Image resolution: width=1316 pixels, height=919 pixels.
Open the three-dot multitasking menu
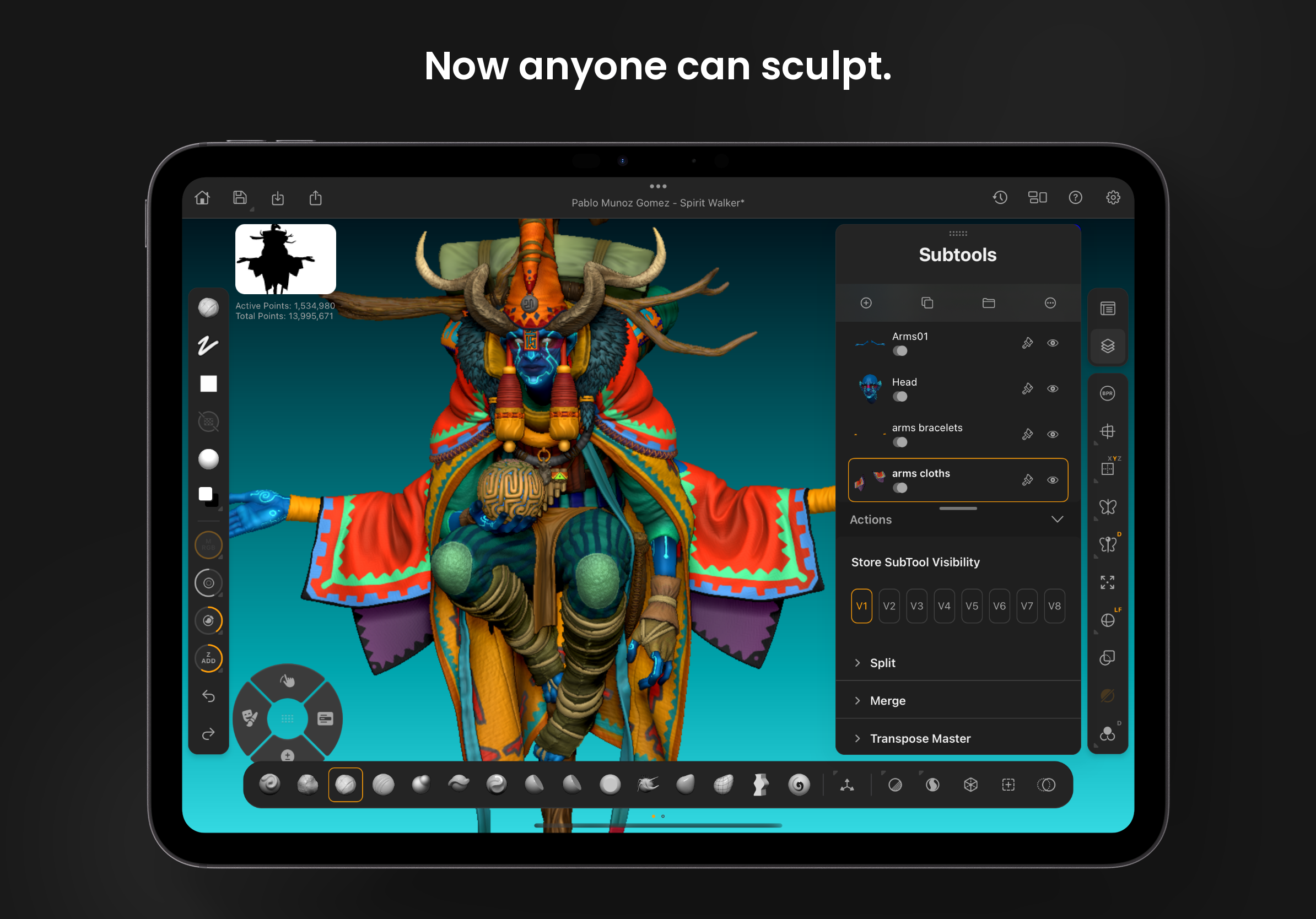658,186
